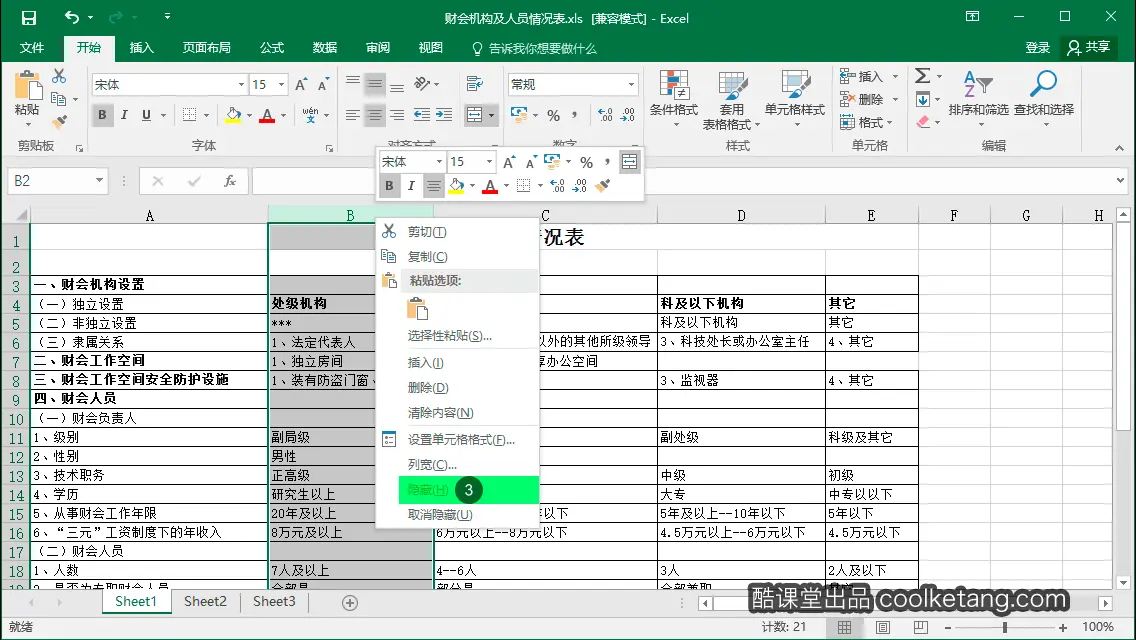
Task: Toggle middle vertical alignment in ribbon
Action: coord(375,84)
